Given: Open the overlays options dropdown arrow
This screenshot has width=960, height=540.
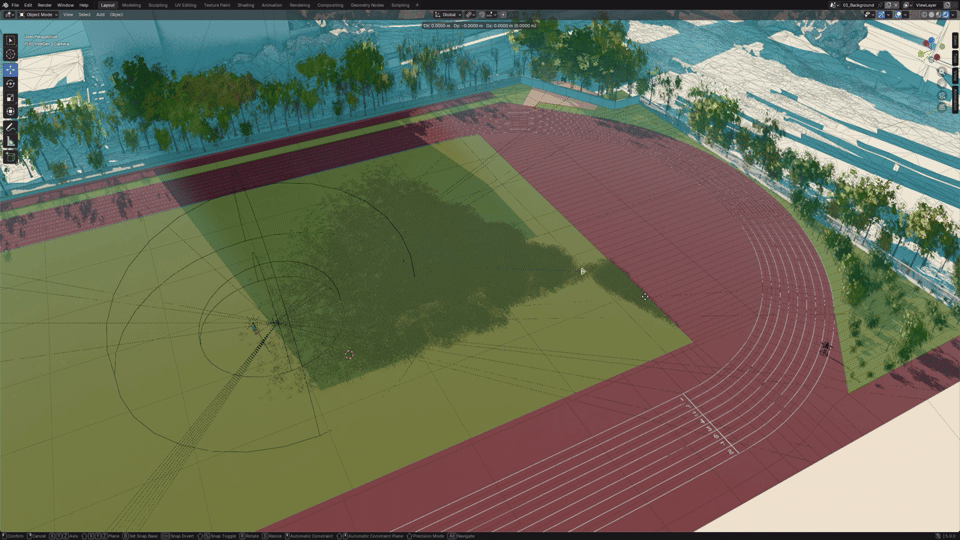Looking at the screenshot, I should tap(906, 15).
